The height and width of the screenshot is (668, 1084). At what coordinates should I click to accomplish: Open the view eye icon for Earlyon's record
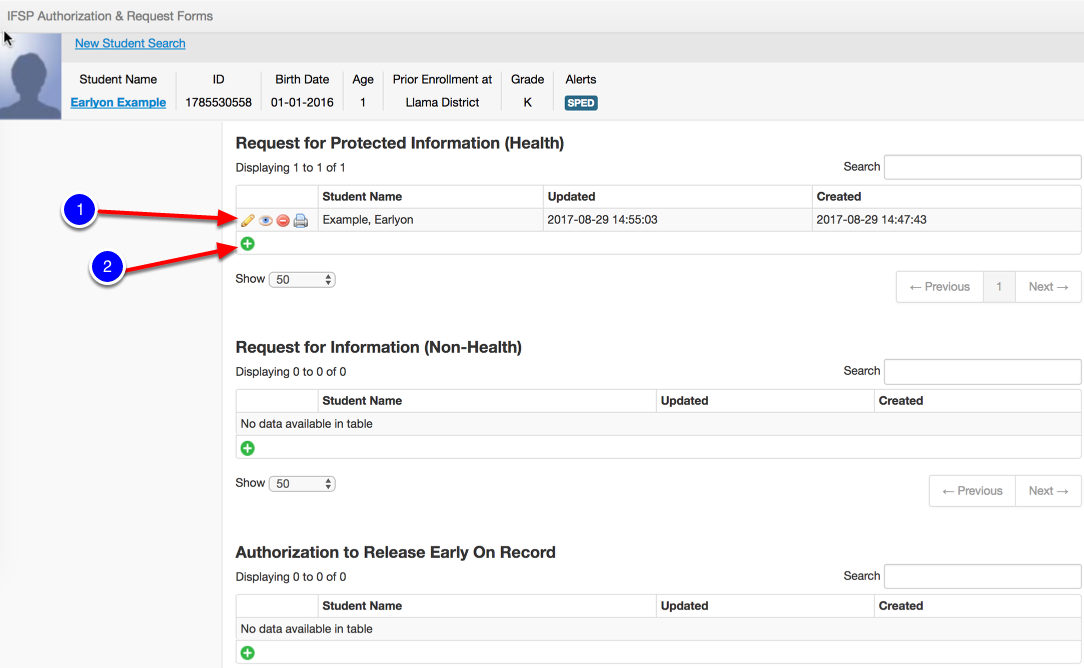click(x=265, y=220)
